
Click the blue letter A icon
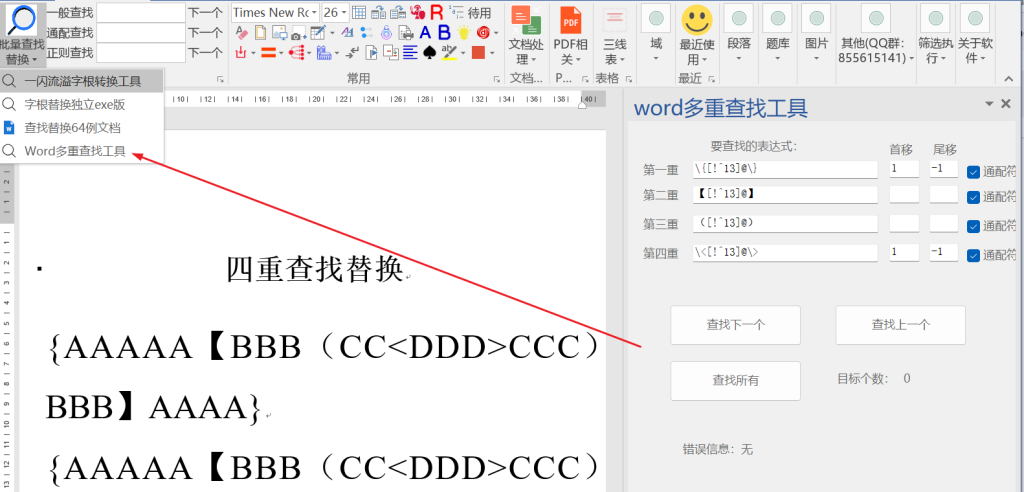tap(425, 32)
